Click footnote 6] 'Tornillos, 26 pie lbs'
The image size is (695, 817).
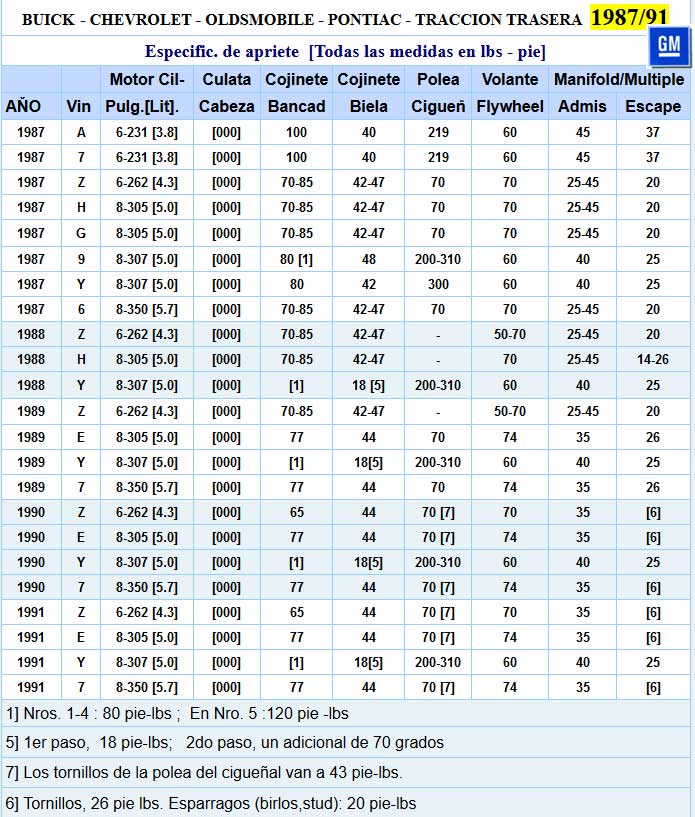point(92,803)
